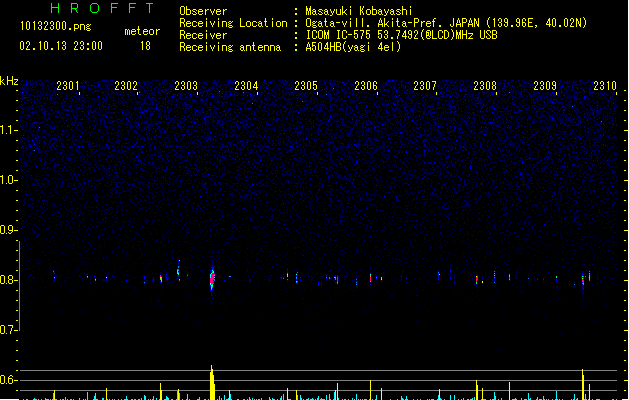Click the 0.9 kHz axis label
Image resolution: width=629 pixels, height=400 pixels.
(8, 230)
